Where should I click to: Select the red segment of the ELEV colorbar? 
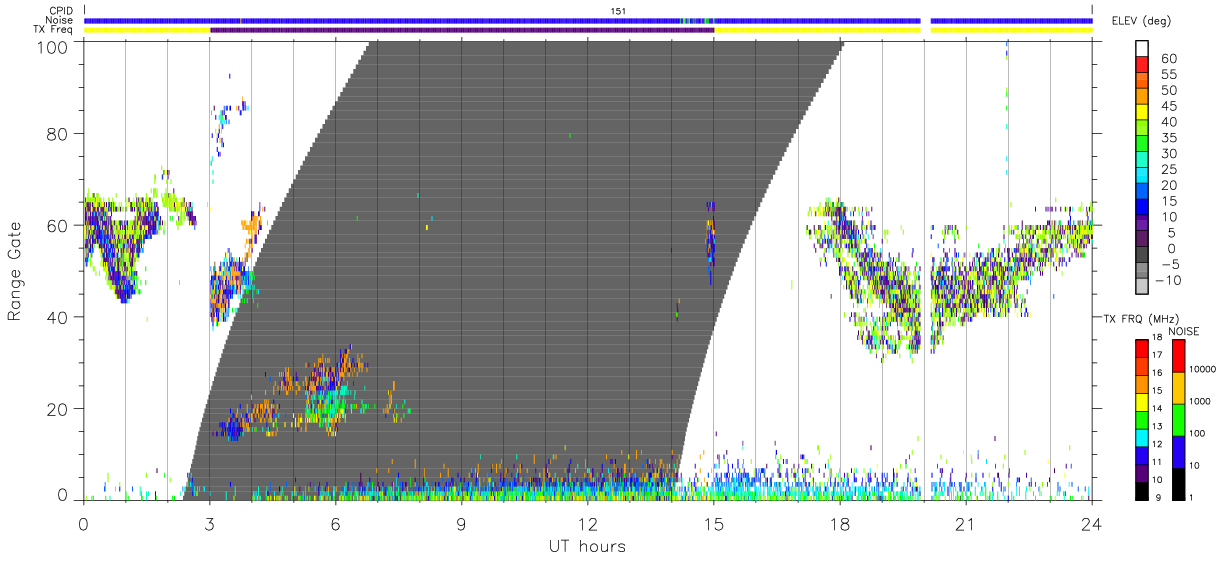(x=1143, y=65)
